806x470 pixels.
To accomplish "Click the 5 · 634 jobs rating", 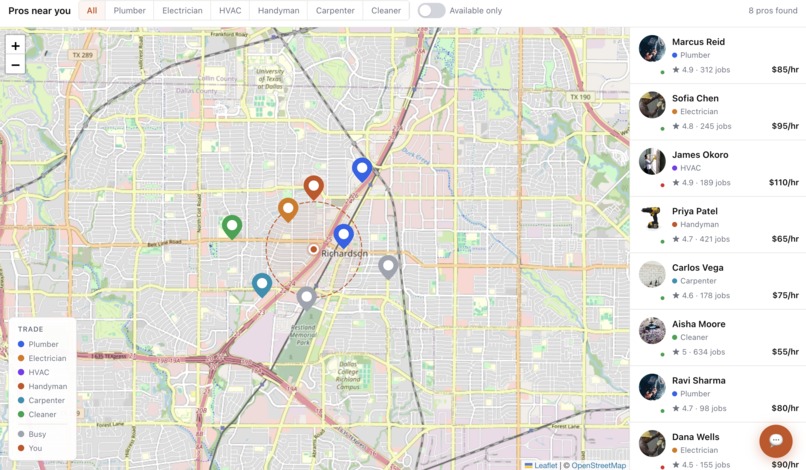I will coord(699,352).
